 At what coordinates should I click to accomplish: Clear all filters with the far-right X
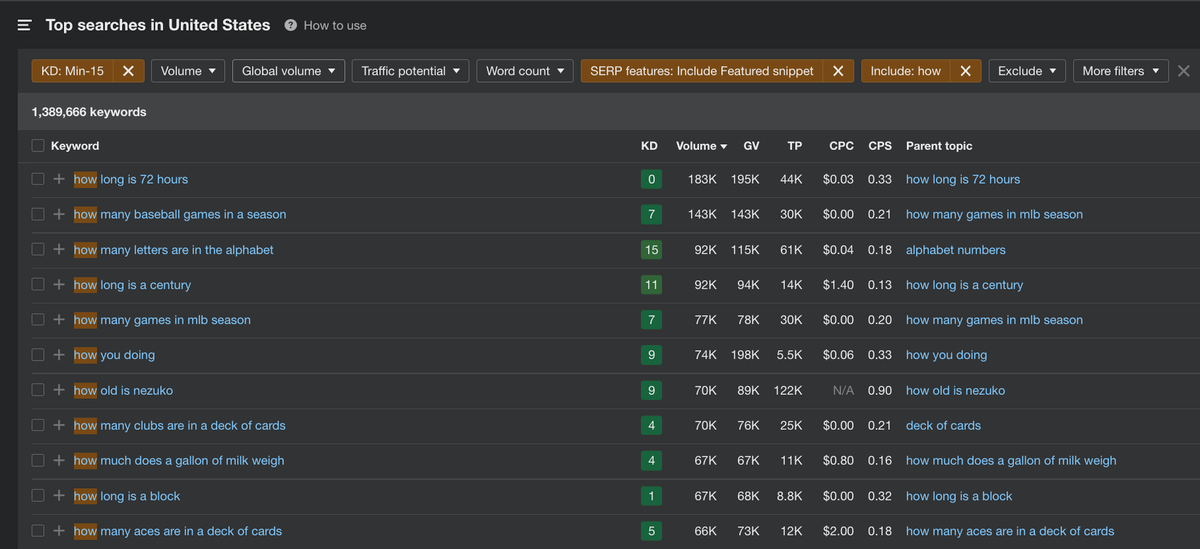pos(1184,71)
